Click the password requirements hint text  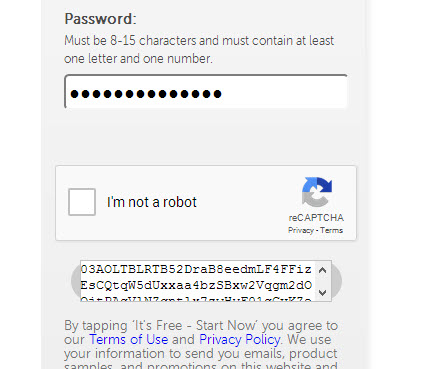point(199,49)
